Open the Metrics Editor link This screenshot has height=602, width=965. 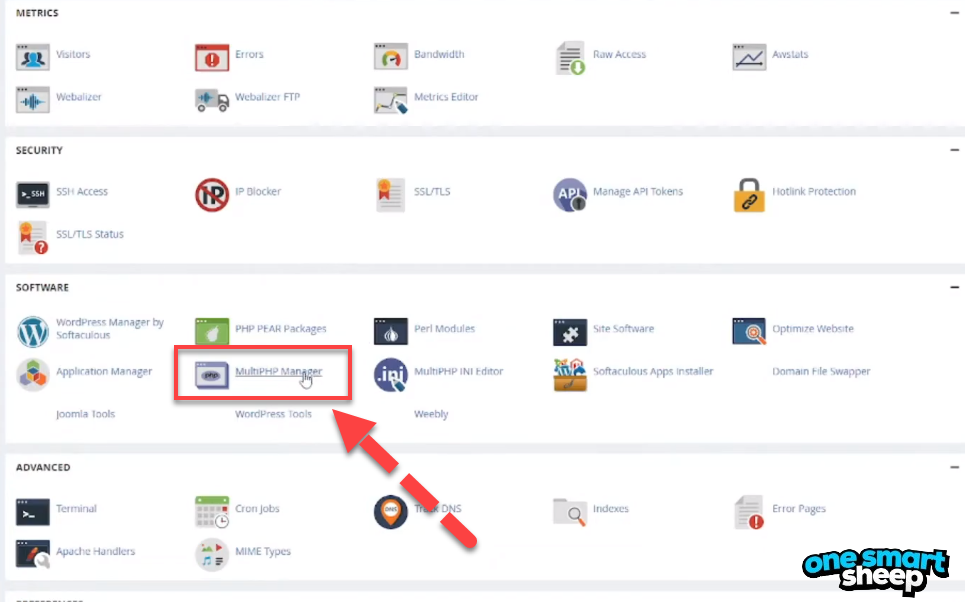pyautogui.click(x=446, y=97)
